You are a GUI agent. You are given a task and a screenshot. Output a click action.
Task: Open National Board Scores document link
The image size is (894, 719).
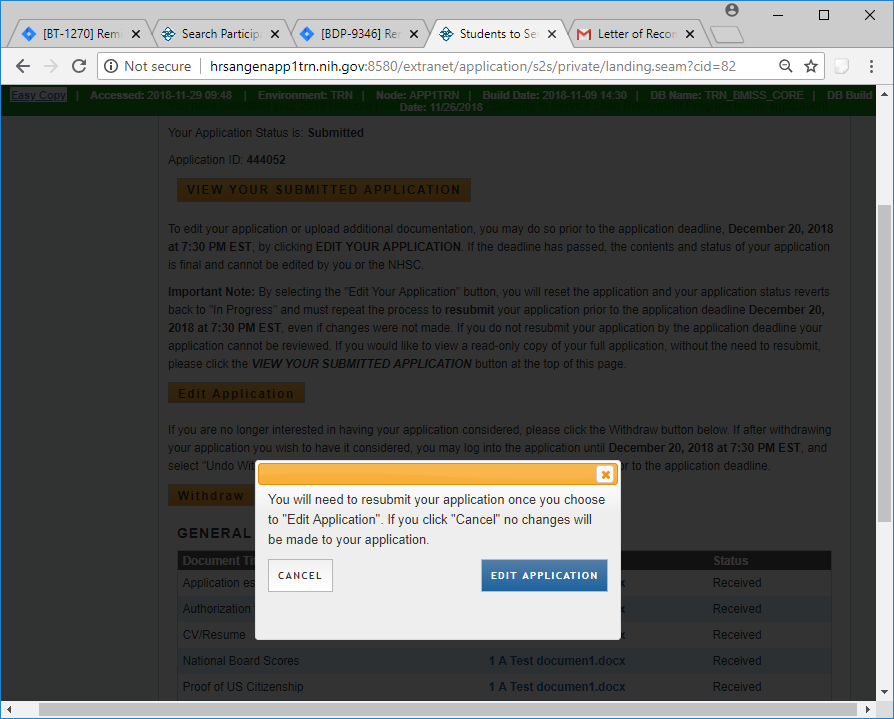point(556,661)
